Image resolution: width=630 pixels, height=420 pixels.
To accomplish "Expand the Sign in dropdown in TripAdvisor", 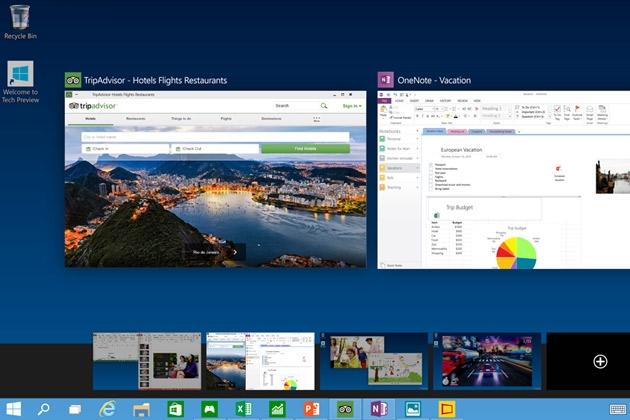I will pyautogui.click(x=352, y=106).
